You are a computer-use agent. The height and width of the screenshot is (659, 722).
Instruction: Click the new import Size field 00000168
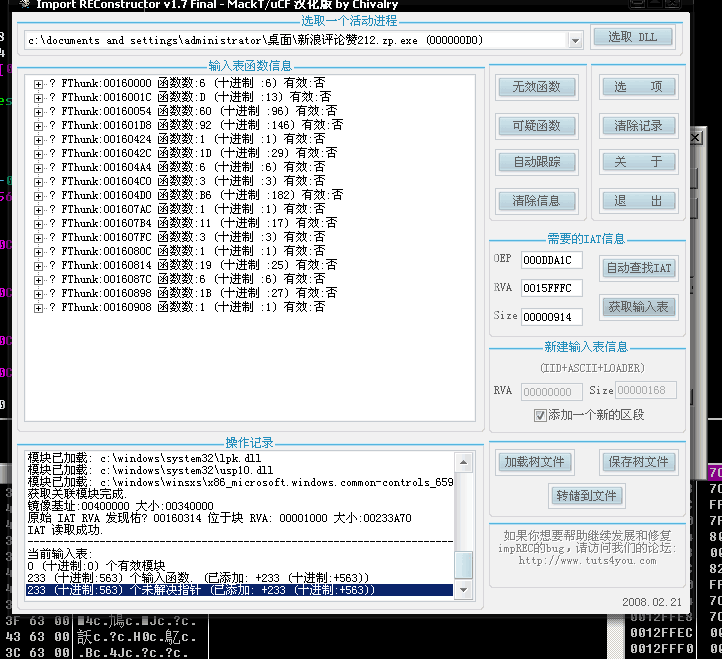click(646, 390)
